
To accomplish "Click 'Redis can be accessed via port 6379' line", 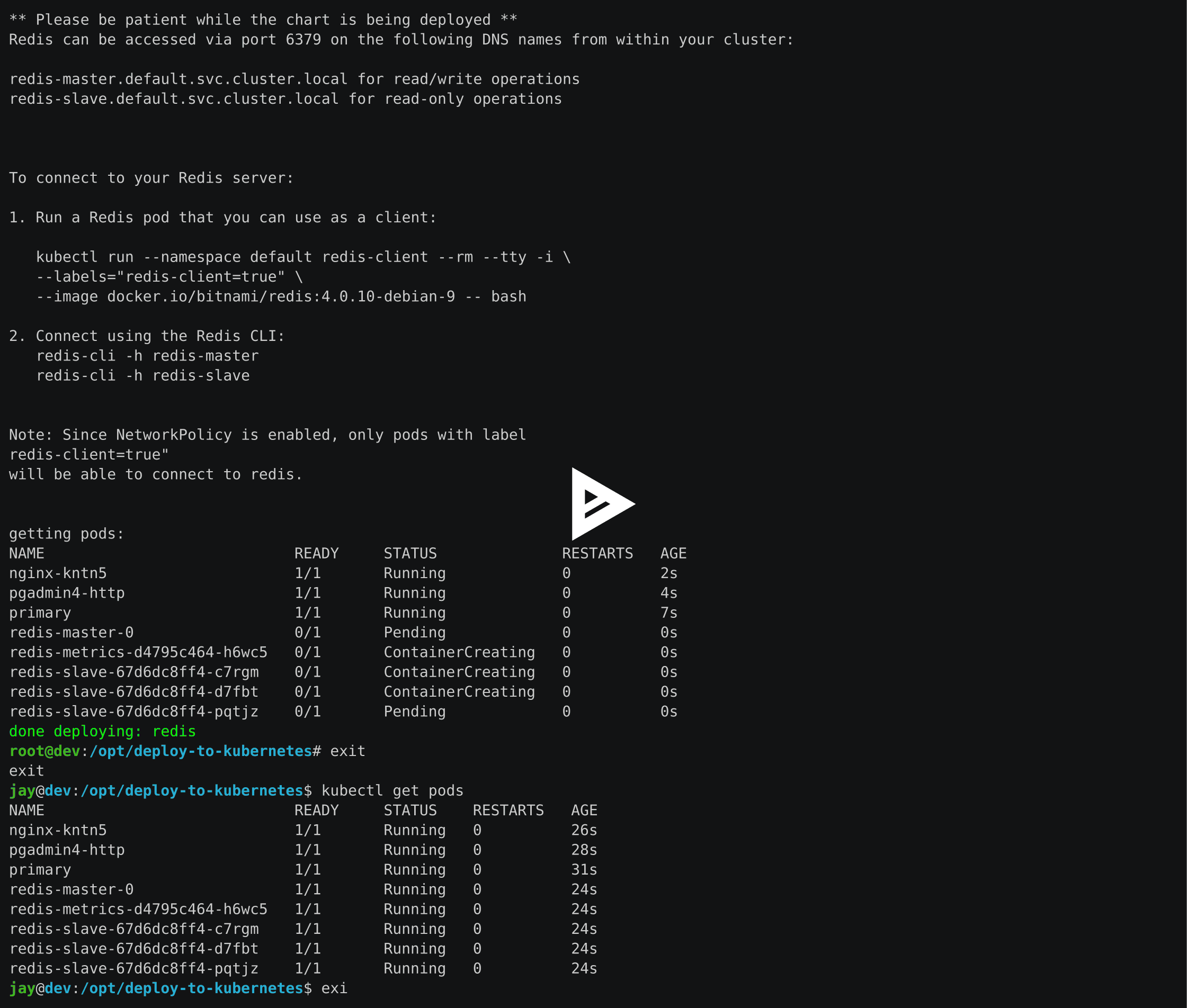I will click(401, 39).
